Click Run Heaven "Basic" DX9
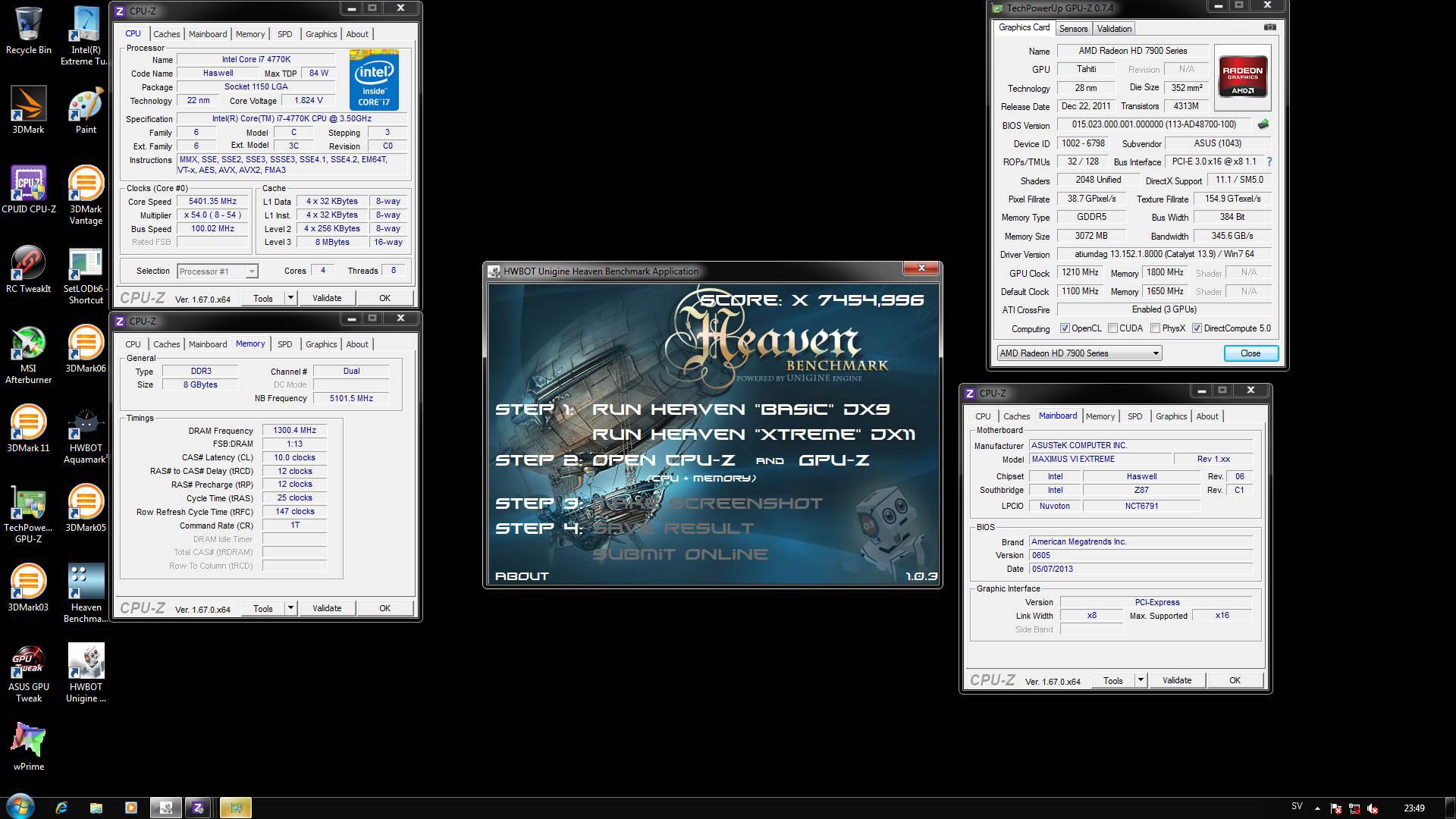This screenshot has width=1456, height=819. coord(741,409)
